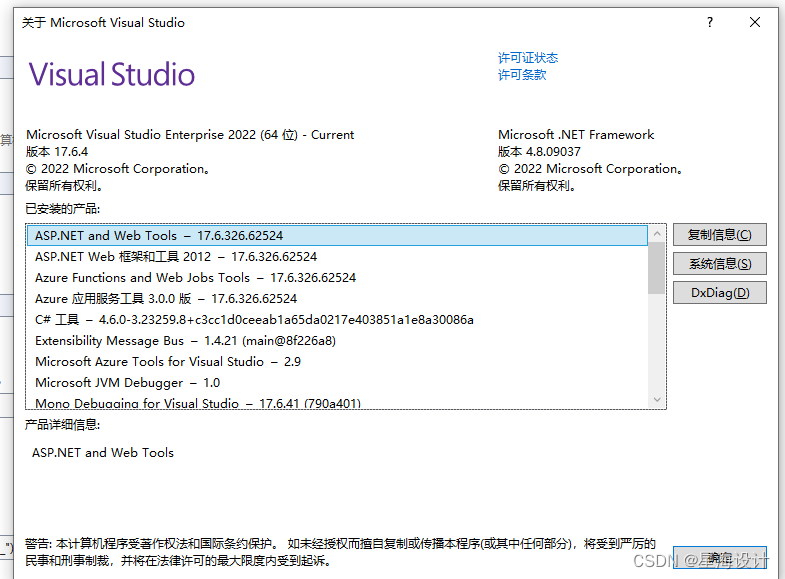Click the installed products scrollbar thumb
This screenshot has height=579, width=785.
(x=656, y=268)
